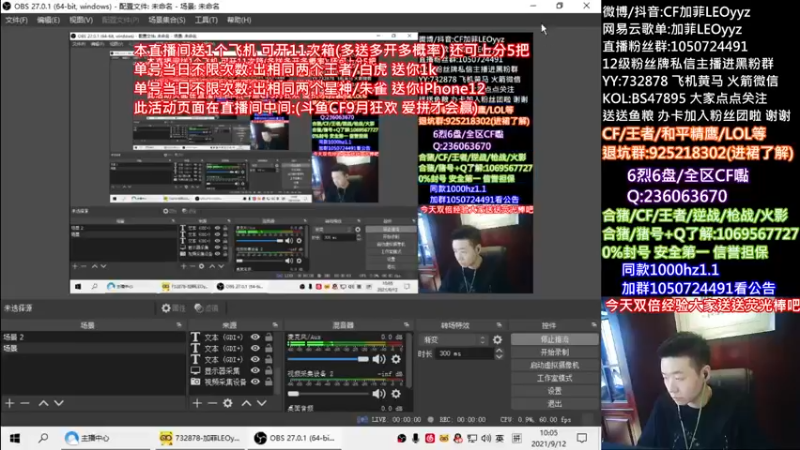Select 场景 in Scenes list
Screen dimensions: 800x450
point(93,348)
